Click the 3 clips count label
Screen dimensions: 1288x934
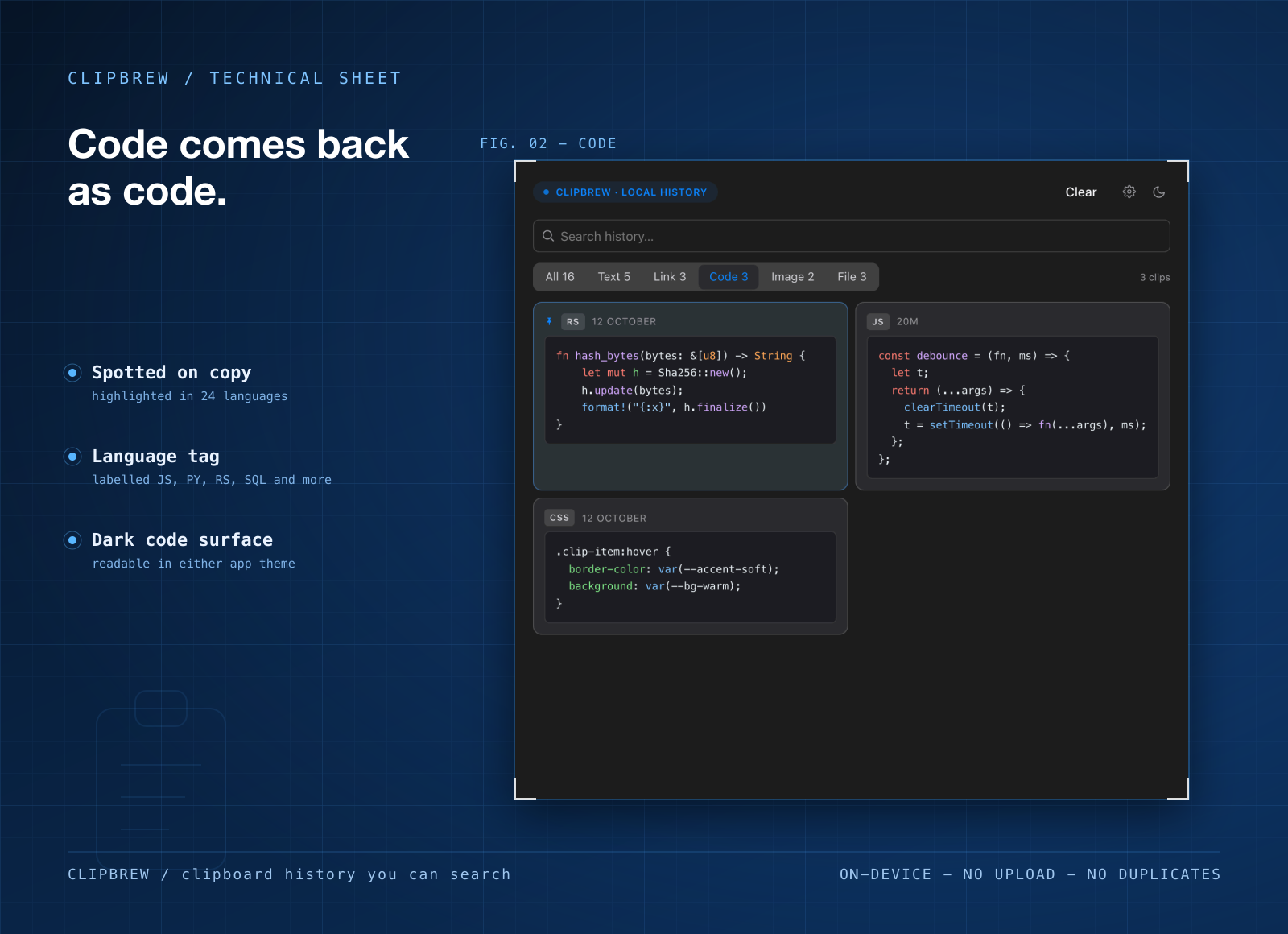[x=1155, y=277]
